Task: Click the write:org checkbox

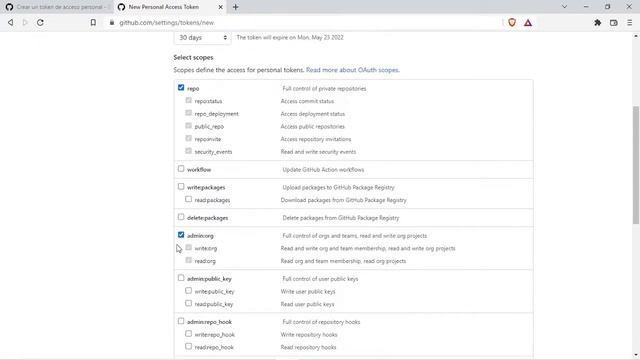Action: tap(188, 247)
